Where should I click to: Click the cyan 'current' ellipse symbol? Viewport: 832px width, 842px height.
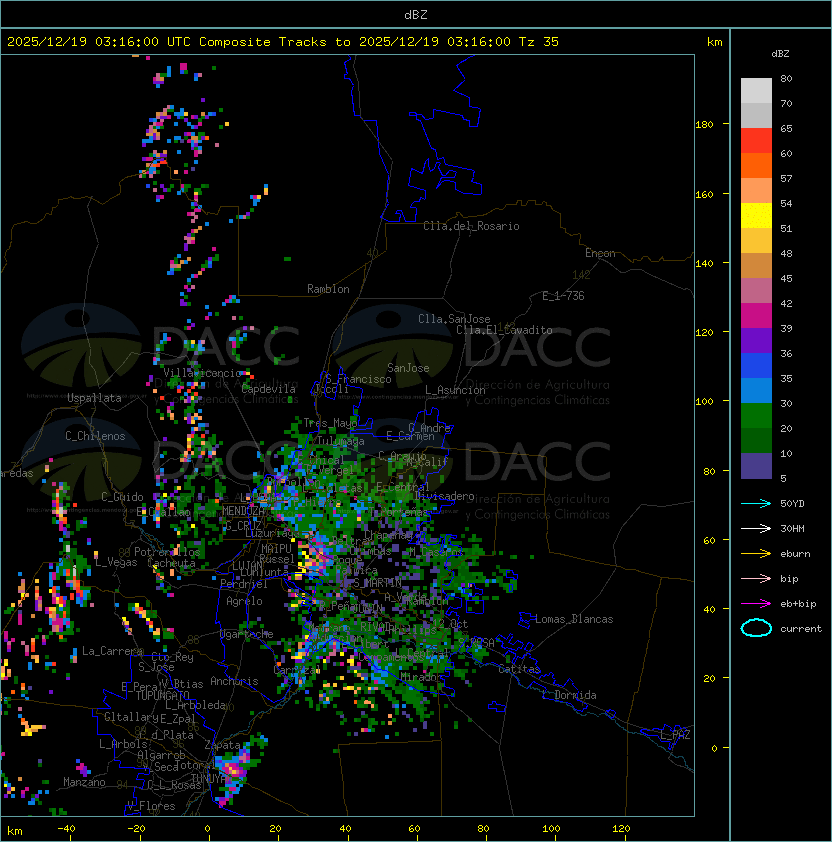tap(756, 628)
